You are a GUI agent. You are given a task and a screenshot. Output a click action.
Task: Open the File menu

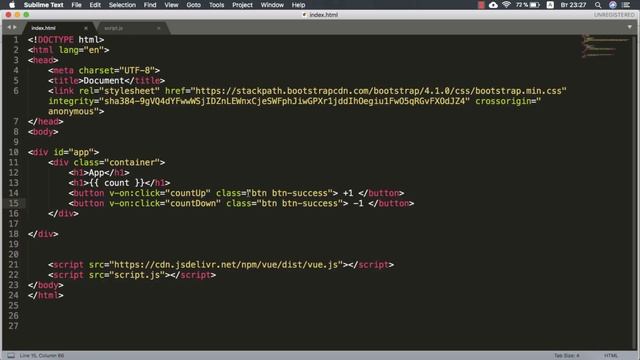pyautogui.click(x=76, y=5)
